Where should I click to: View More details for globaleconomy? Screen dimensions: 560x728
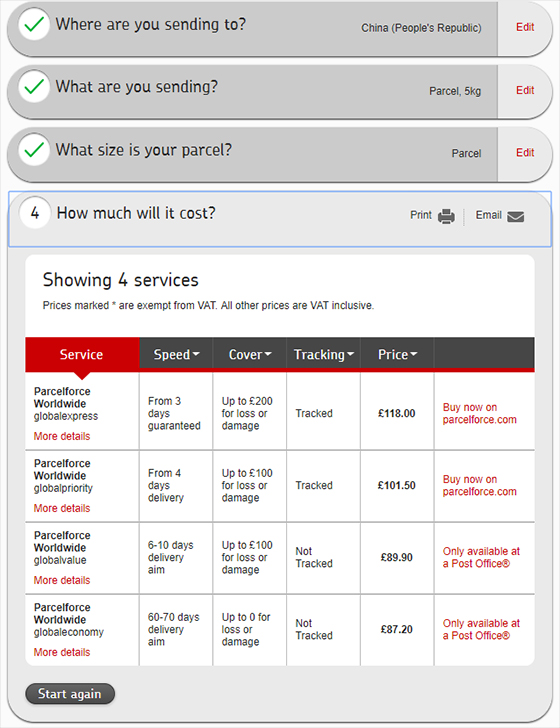tap(62, 652)
